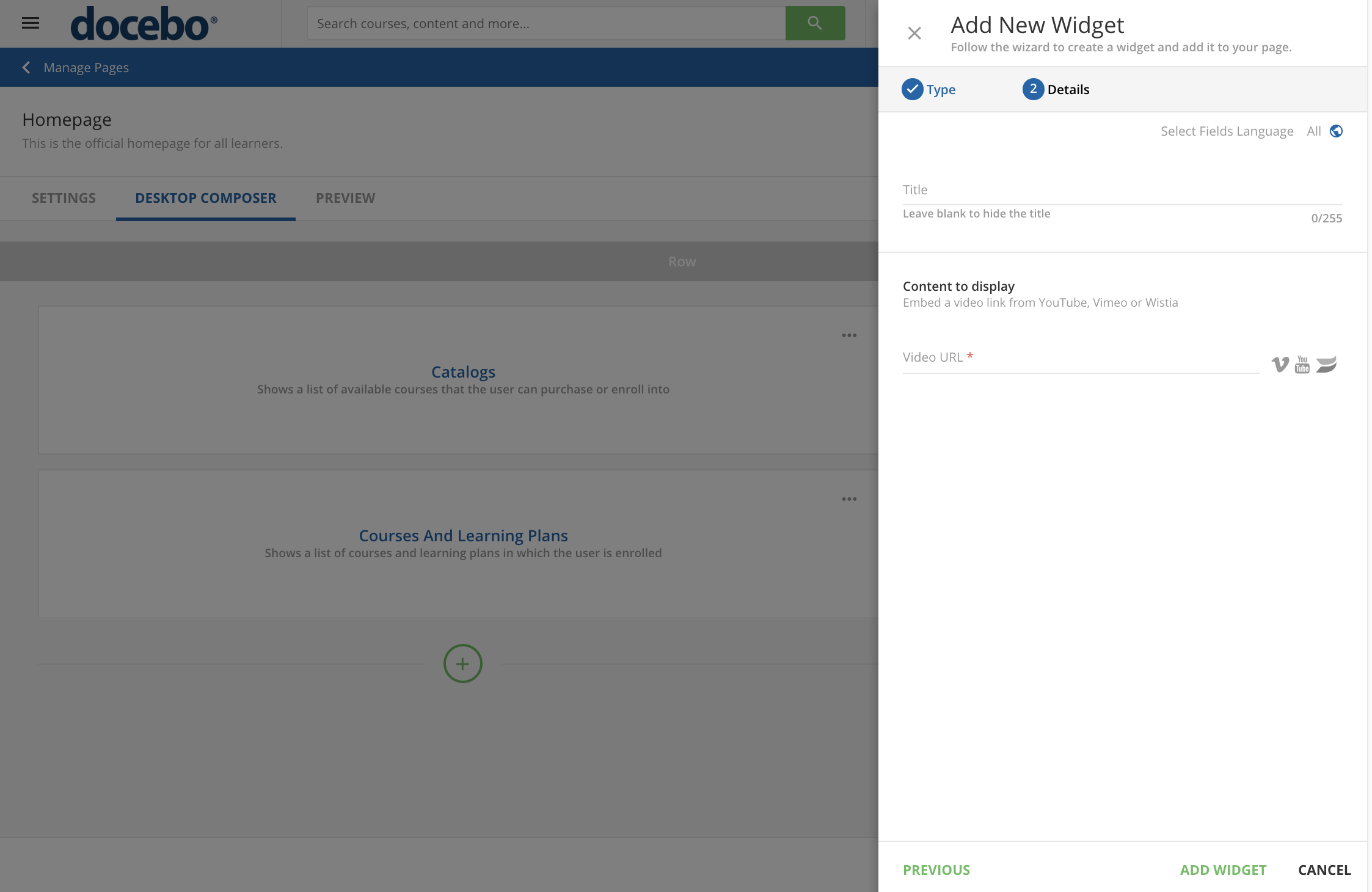Click the Catalogs widget description text
This screenshot has height=892, width=1372.
(x=463, y=389)
